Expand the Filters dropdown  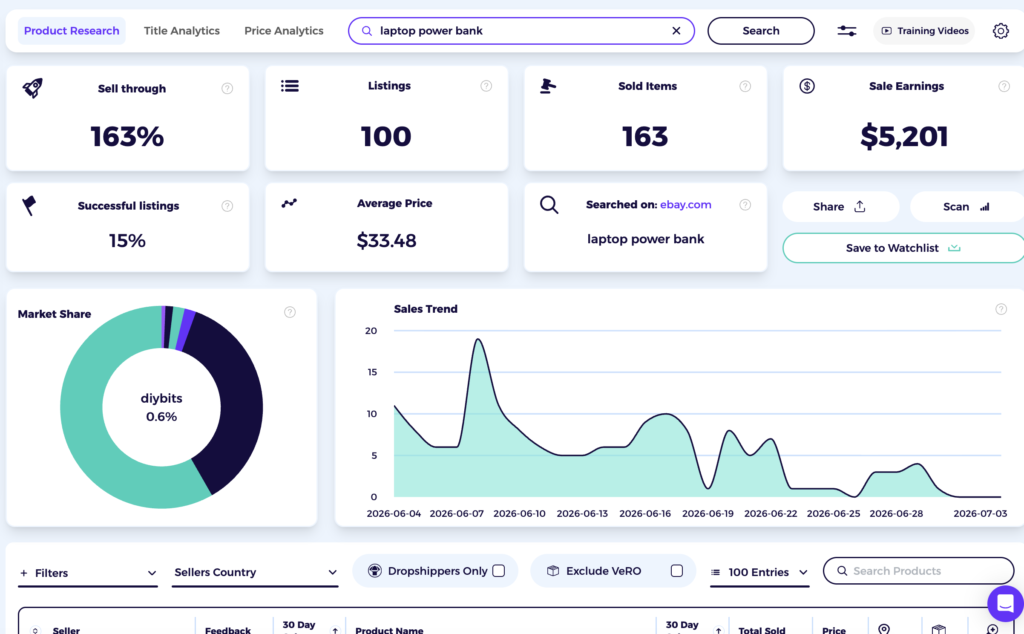[88, 573]
